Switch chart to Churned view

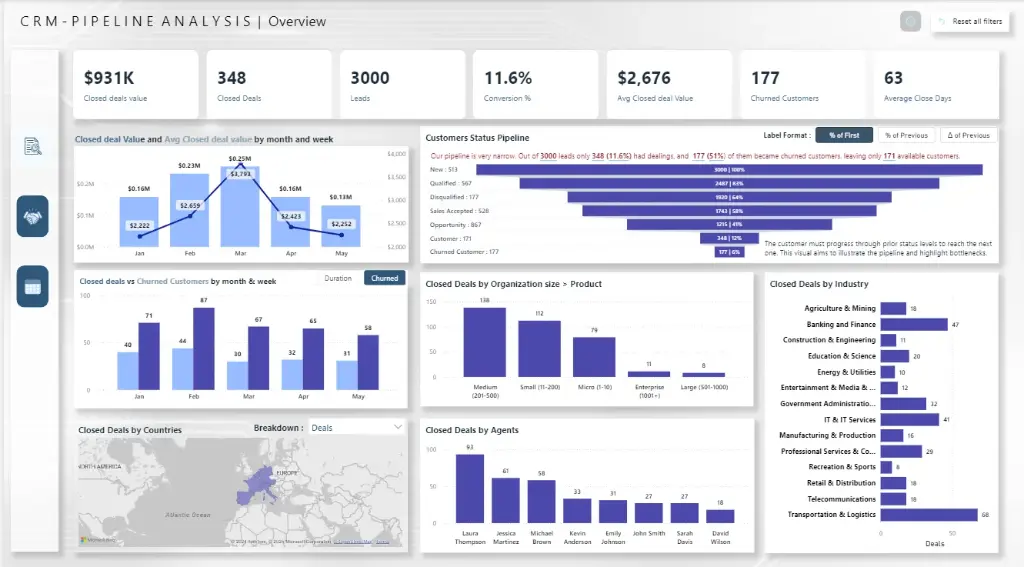pos(385,278)
